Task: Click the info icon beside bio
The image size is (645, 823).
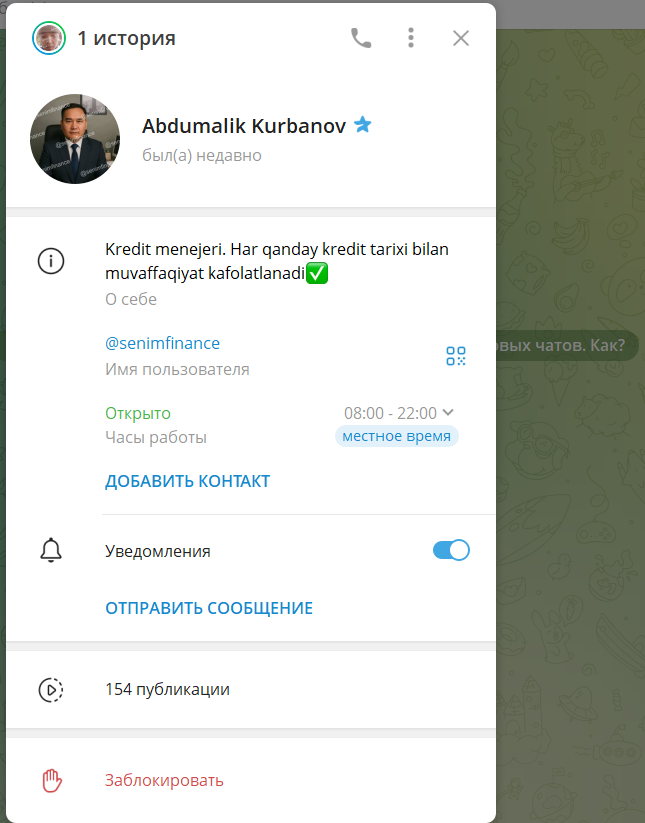Action: pos(51,261)
